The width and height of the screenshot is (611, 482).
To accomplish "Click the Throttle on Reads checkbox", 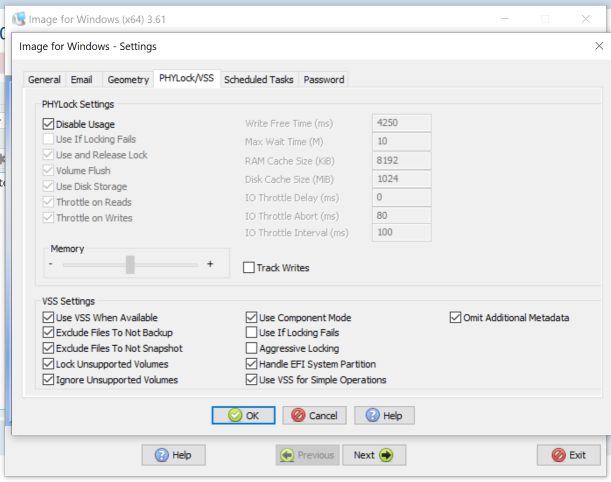I will [48, 202].
